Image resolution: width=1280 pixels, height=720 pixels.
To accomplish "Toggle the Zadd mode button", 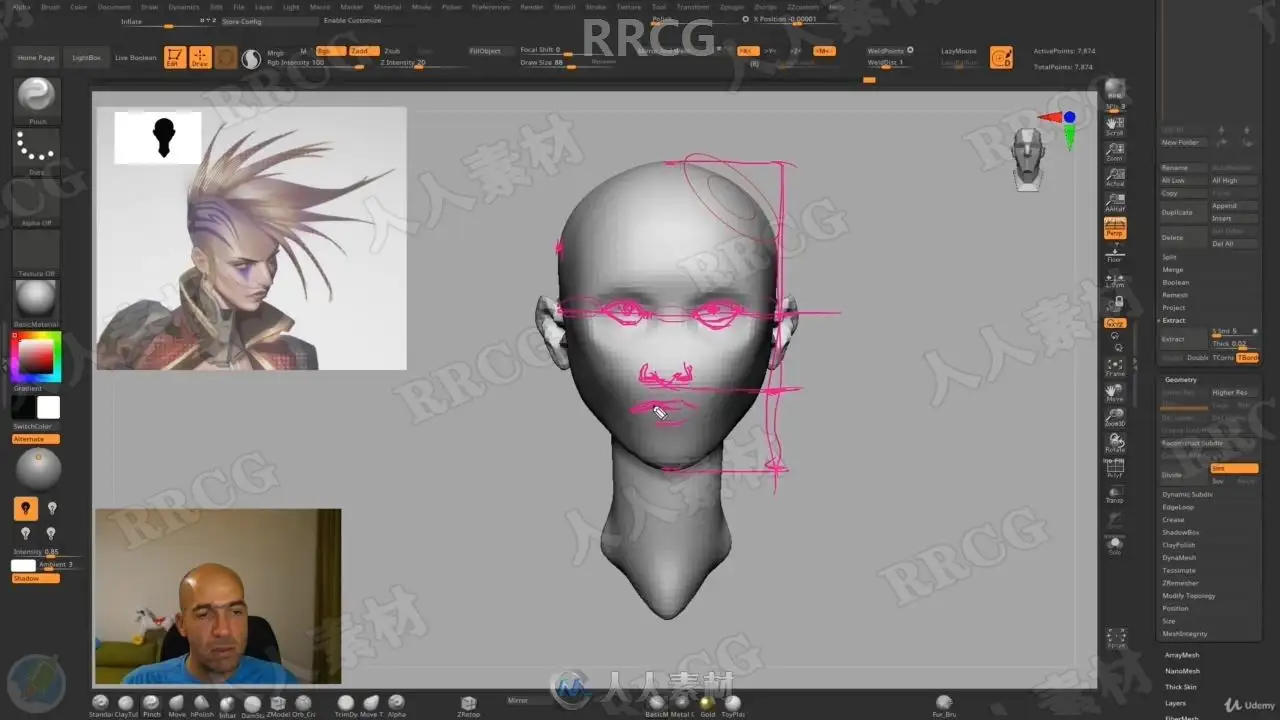I will tap(360, 51).
